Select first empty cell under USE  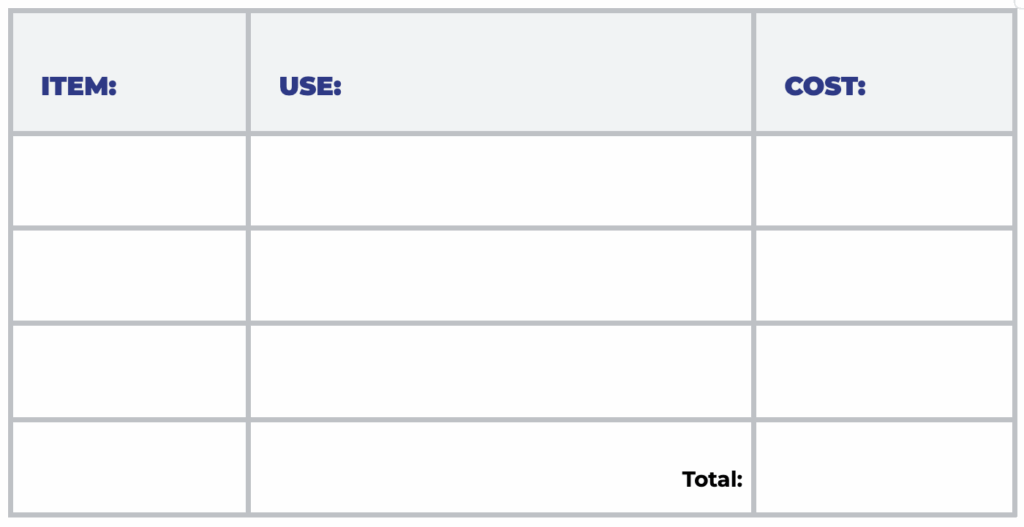[500, 180]
